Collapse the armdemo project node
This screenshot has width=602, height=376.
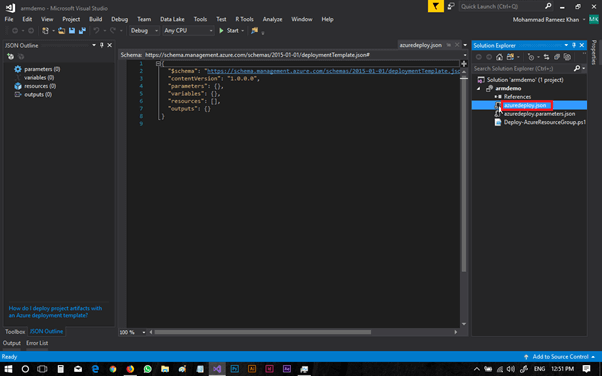479,88
